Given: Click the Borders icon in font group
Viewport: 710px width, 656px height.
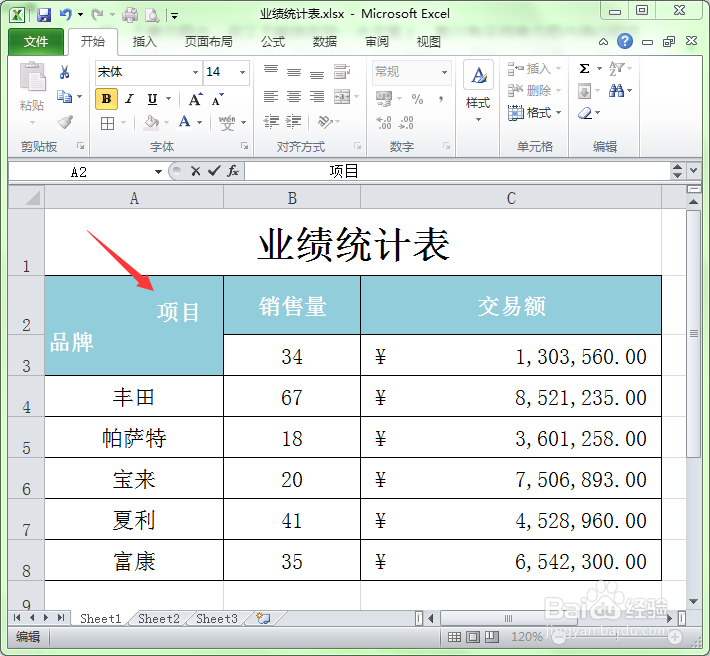Looking at the screenshot, I should [x=107, y=123].
